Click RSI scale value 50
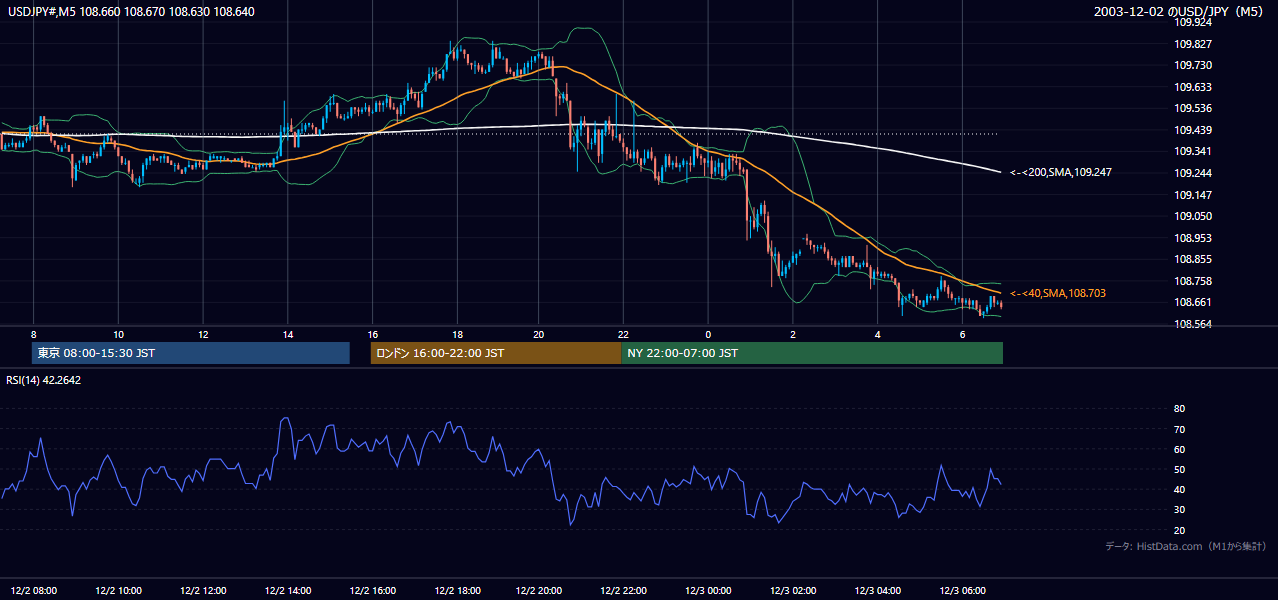This screenshot has width=1278, height=600. (x=1180, y=469)
